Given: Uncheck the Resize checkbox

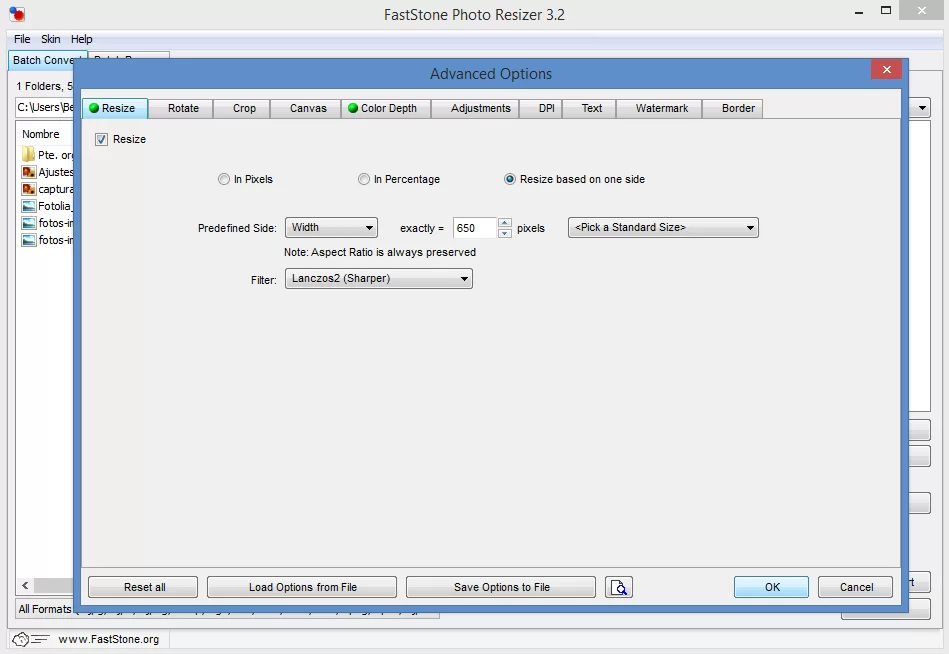Looking at the screenshot, I should click(101, 139).
